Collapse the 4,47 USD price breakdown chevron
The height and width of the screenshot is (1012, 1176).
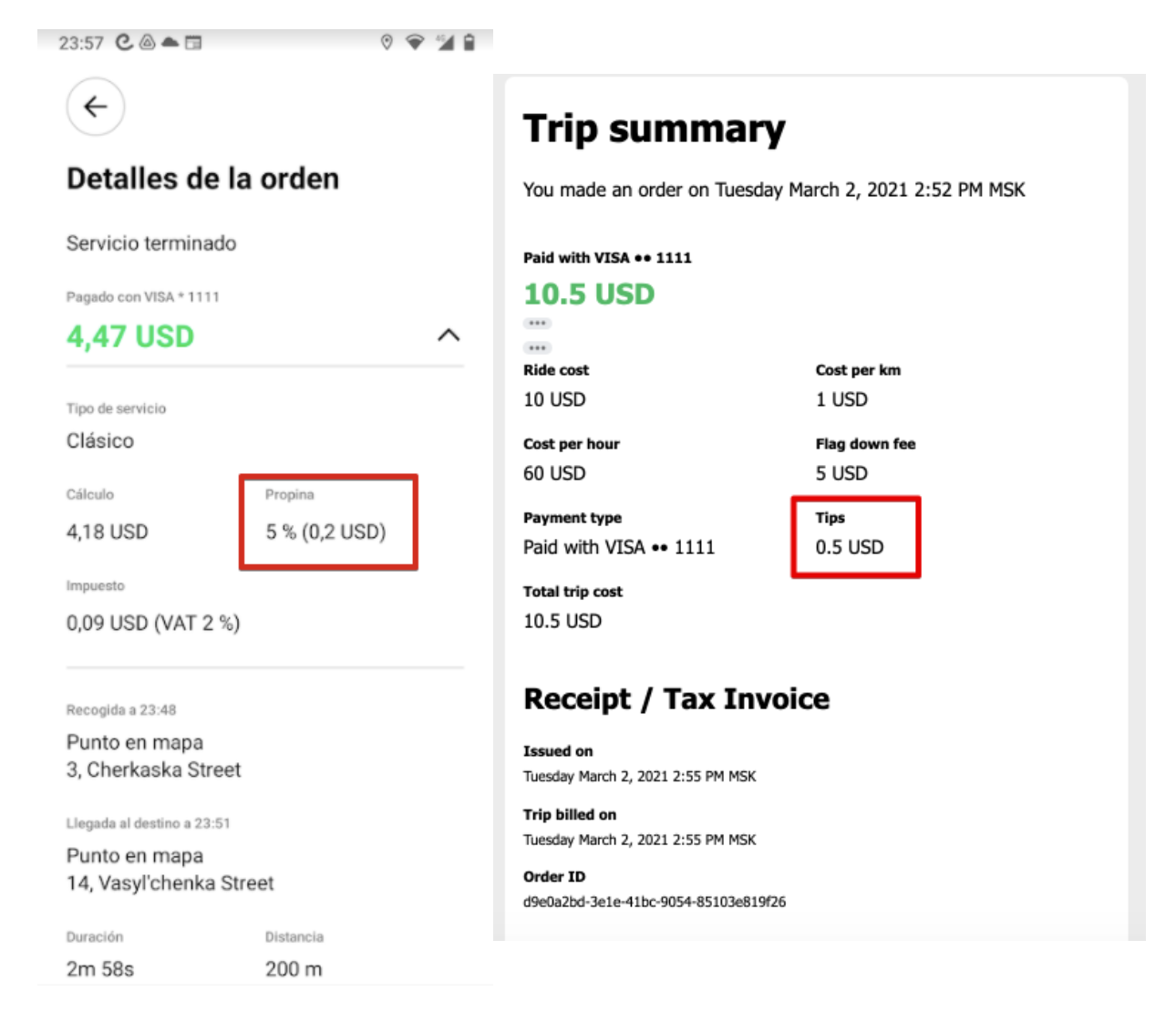tap(449, 336)
